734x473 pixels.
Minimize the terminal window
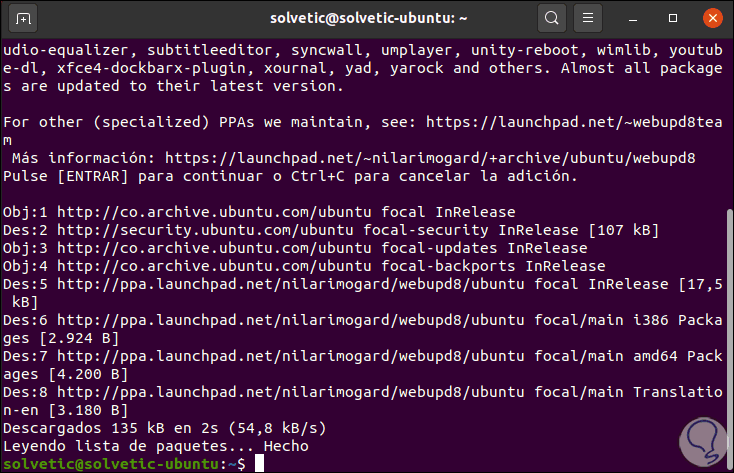pyautogui.click(x=633, y=19)
